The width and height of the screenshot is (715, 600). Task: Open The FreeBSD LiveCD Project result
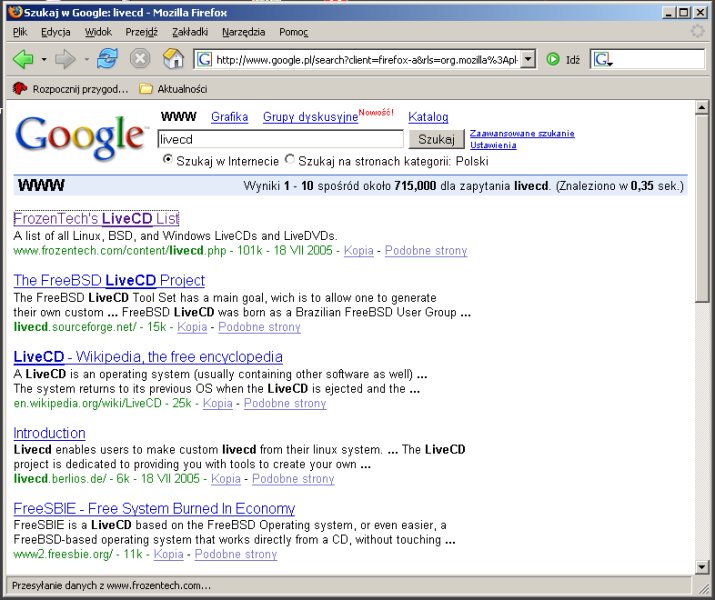point(109,280)
